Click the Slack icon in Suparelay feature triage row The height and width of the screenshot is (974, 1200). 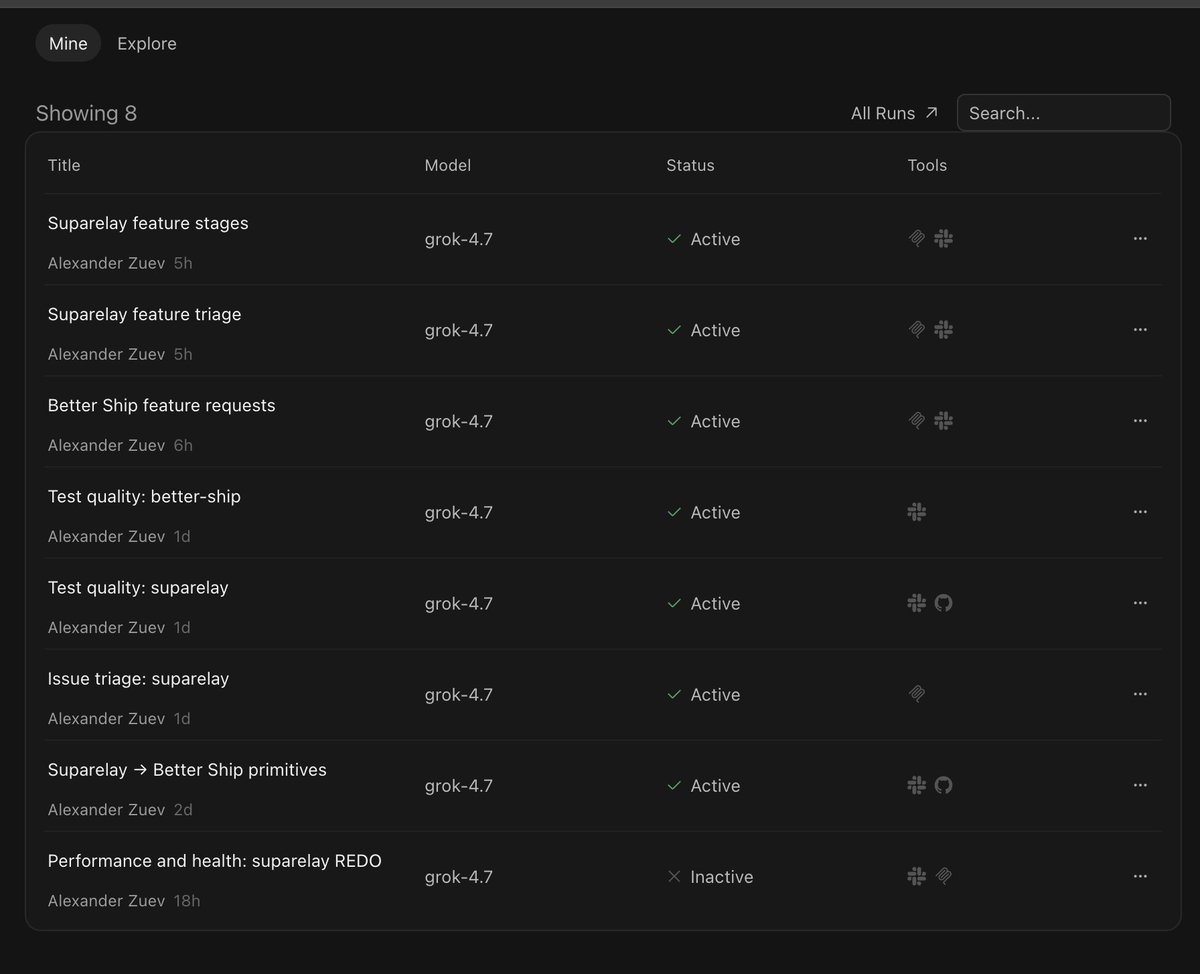(x=943, y=330)
